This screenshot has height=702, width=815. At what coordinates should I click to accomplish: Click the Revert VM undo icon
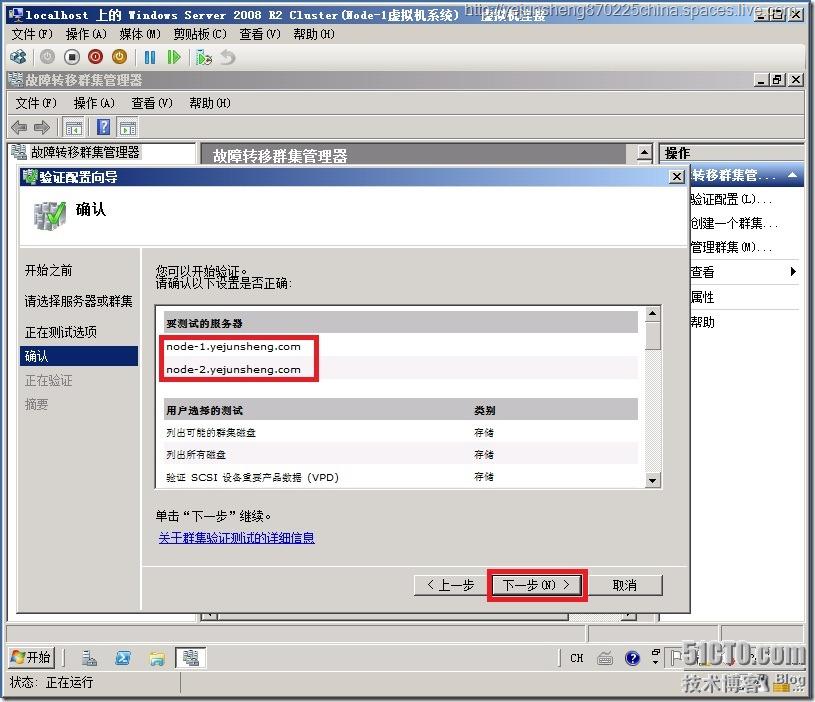(228, 57)
